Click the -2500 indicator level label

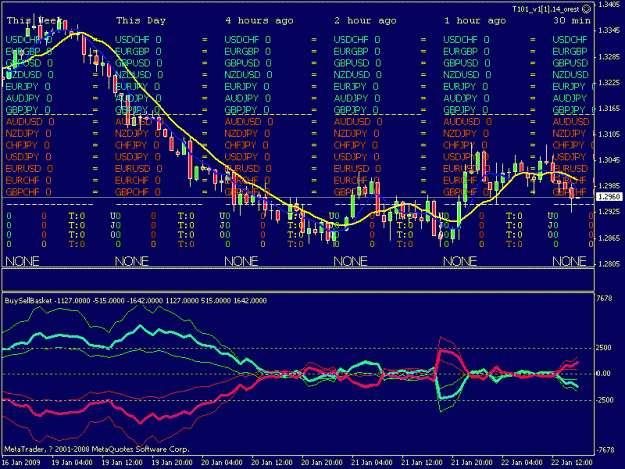(x=604, y=400)
